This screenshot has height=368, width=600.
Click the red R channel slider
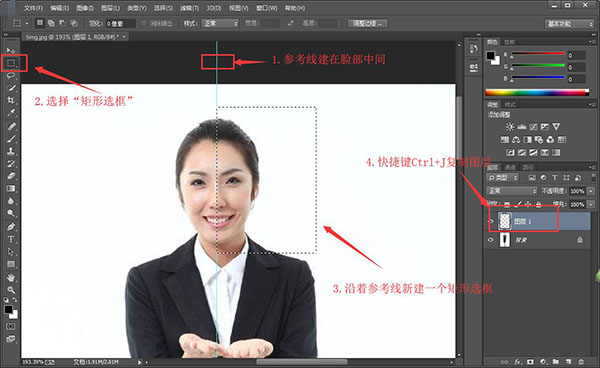tap(538, 54)
